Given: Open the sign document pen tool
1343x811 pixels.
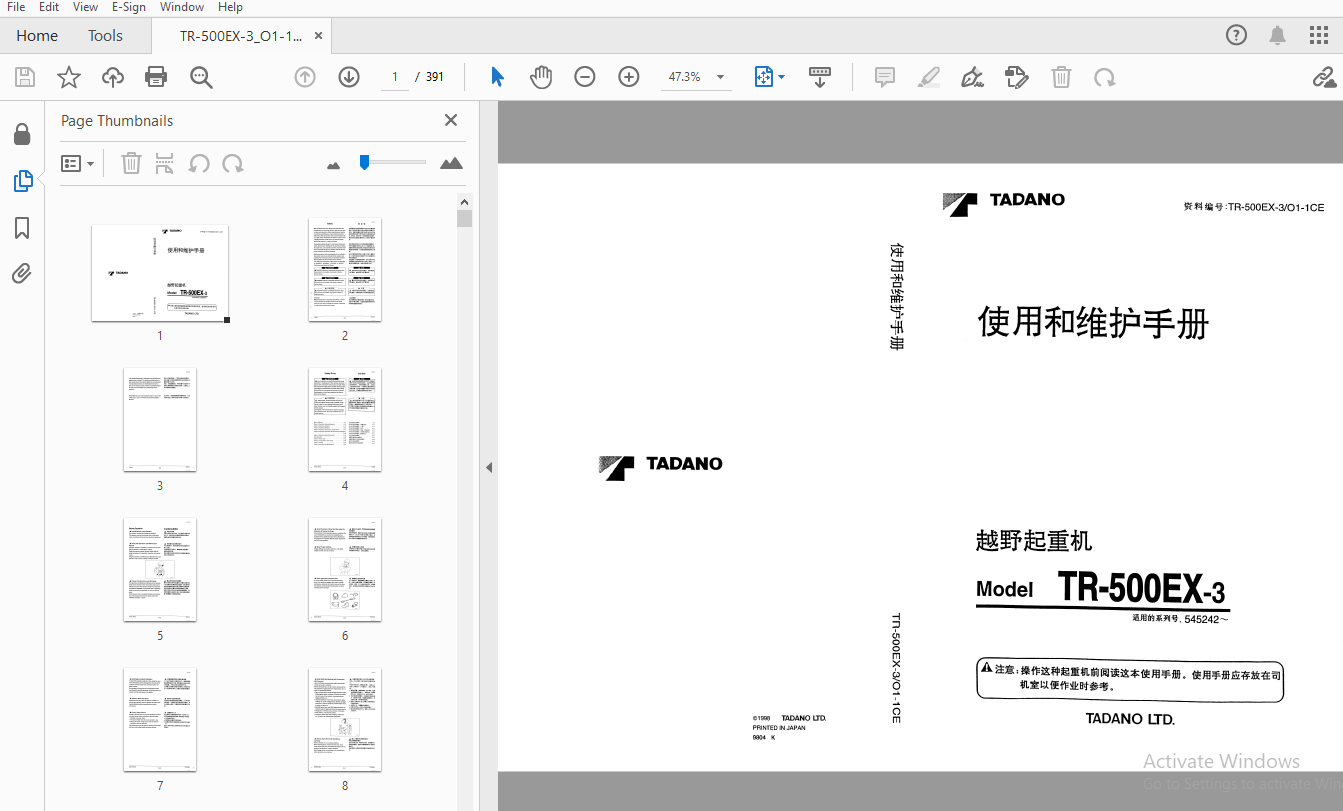Looking at the screenshot, I should pyautogui.click(x=972, y=77).
